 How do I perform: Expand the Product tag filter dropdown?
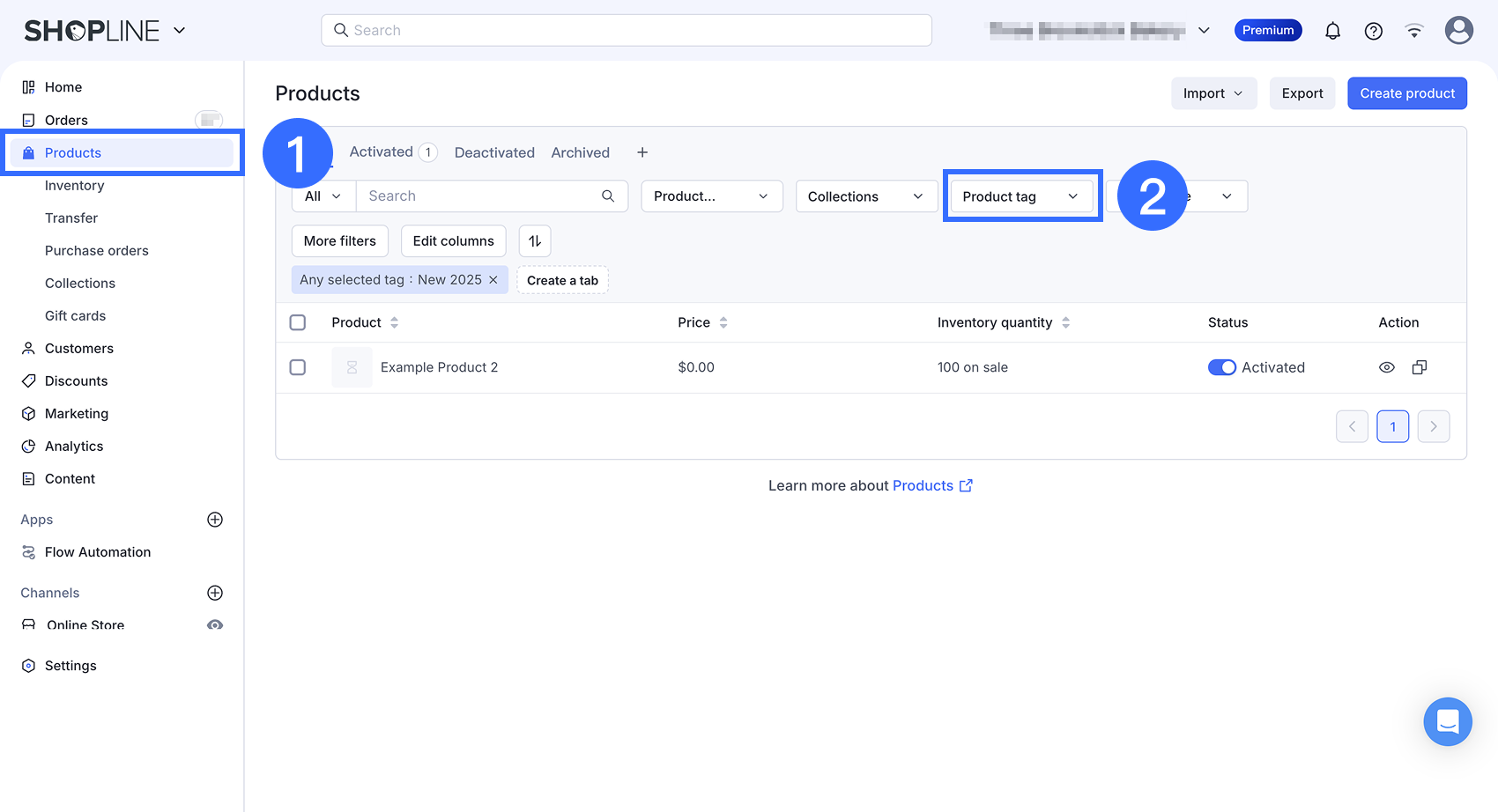(1020, 196)
